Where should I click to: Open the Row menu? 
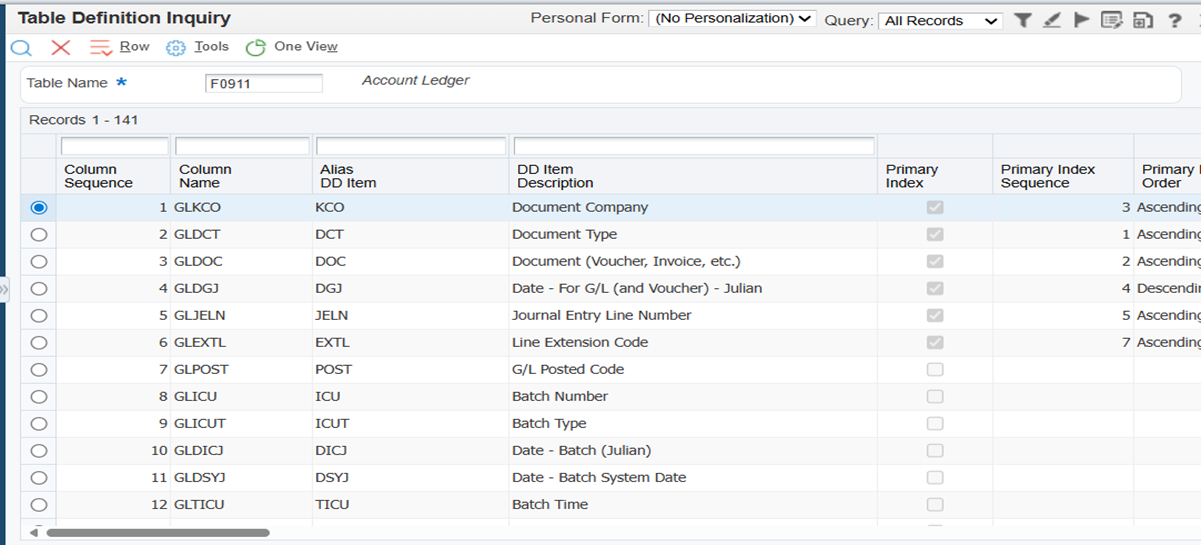tap(120, 47)
